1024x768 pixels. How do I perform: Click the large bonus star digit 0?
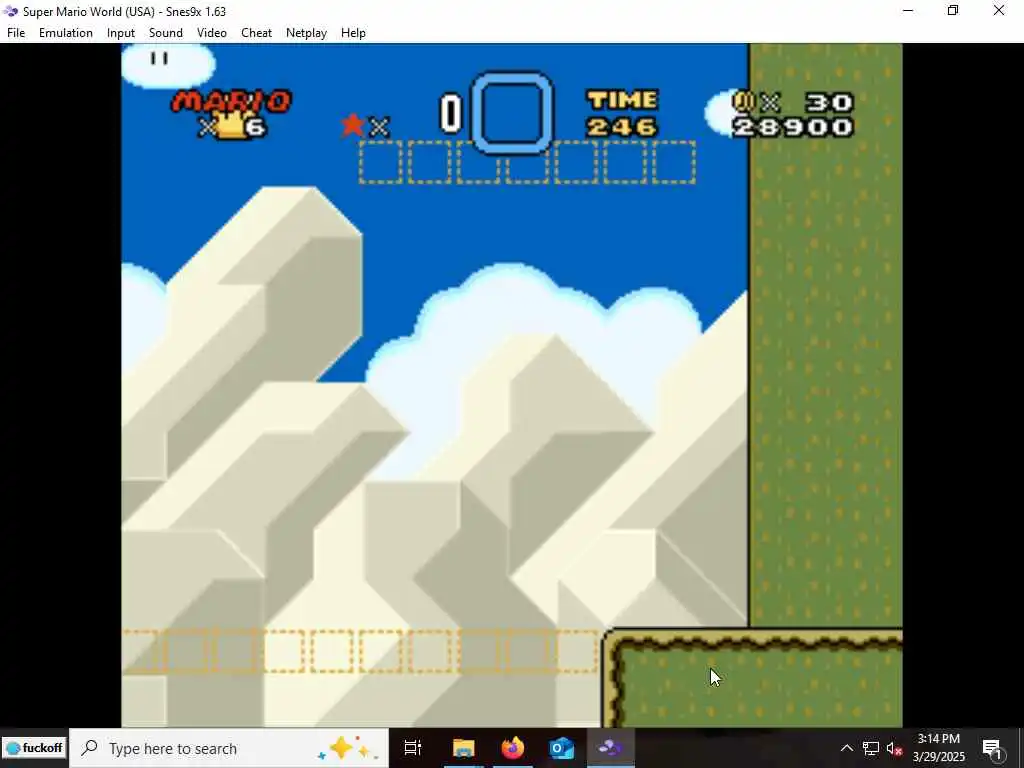click(451, 113)
